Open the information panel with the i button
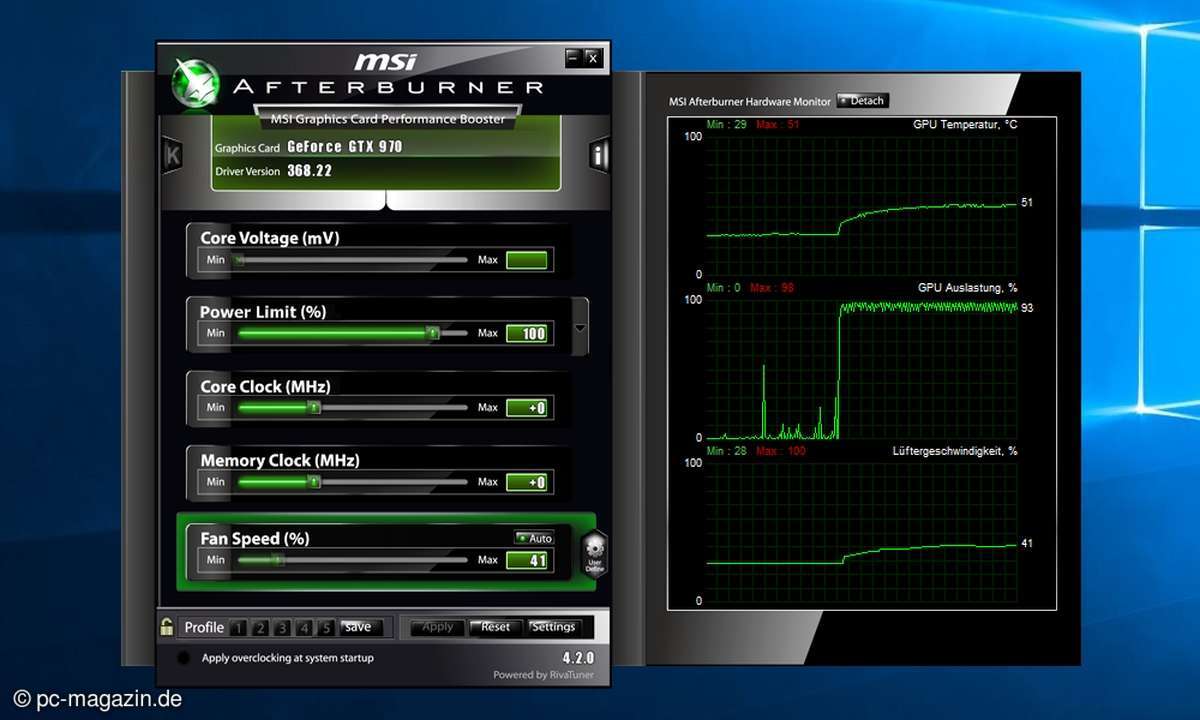 coord(599,155)
